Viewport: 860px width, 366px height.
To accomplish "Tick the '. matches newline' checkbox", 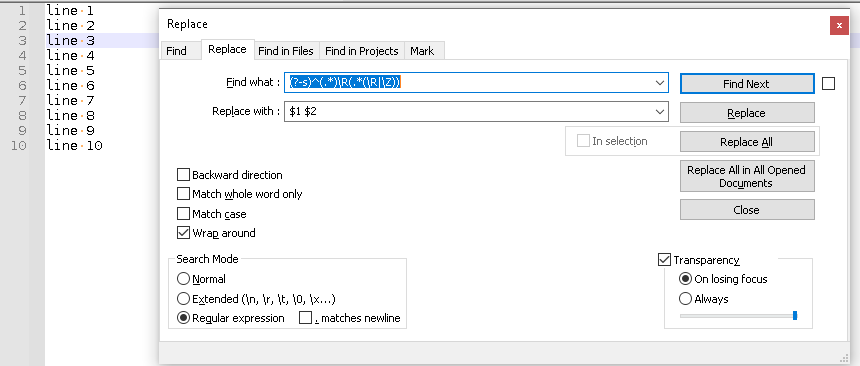I will click(305, 318).
